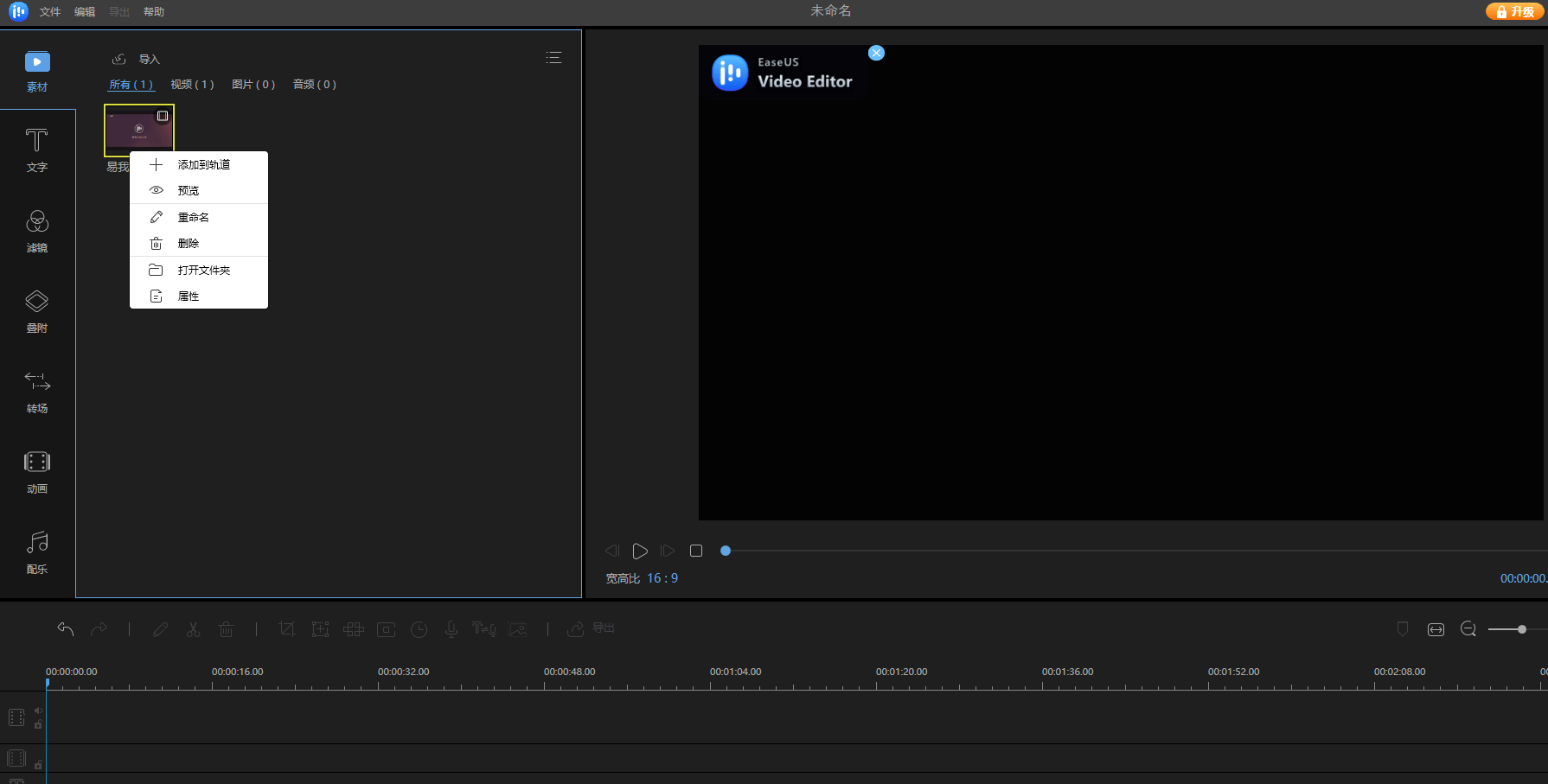This screenshot has height=784, width=1548.
Task: Open the 文字 text panel
Action: click(x=36, y=150)
